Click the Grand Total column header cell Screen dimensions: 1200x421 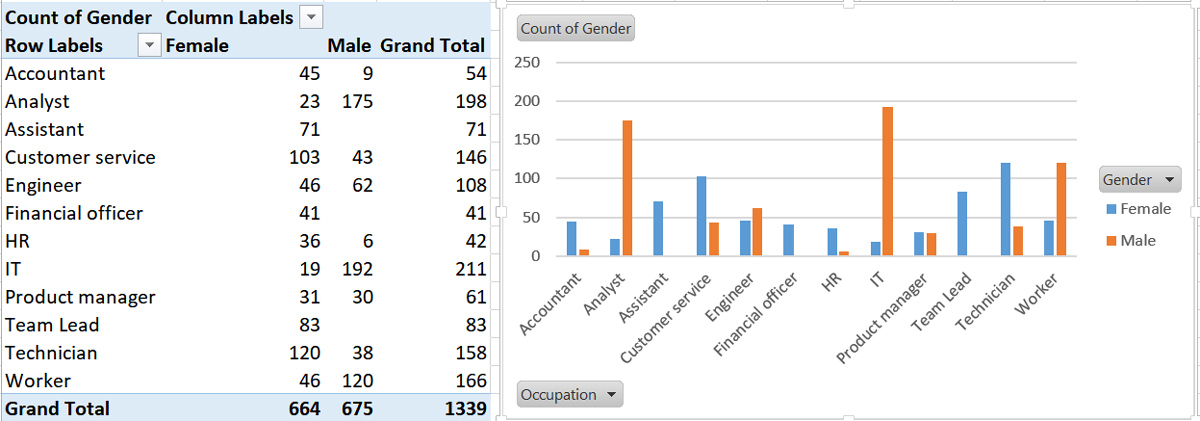point(433,46)
